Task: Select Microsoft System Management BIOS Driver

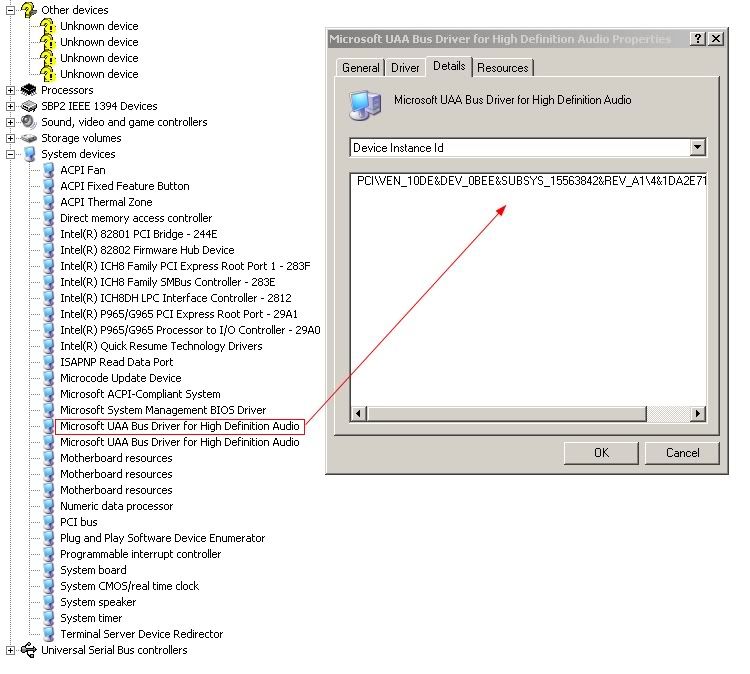Action: click(163, 410)
